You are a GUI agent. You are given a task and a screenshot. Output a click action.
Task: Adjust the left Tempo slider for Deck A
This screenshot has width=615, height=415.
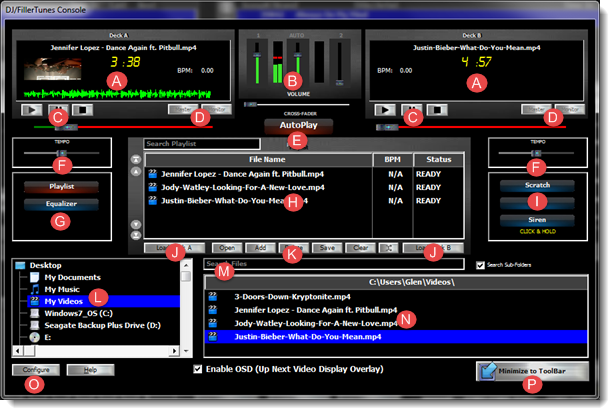point(62,153)
